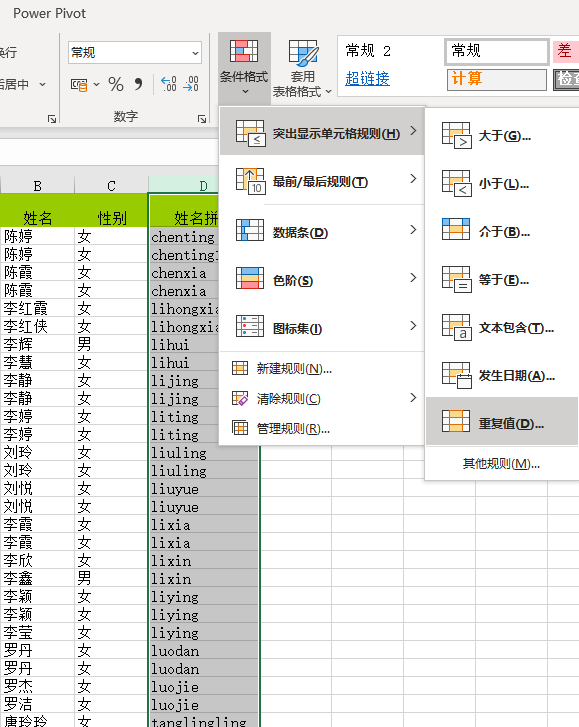This screenshot has height=727, width=579.
Task: Expand Top/Bottom Rules (最前/最后规则) submenu
Action: (322, 181)
